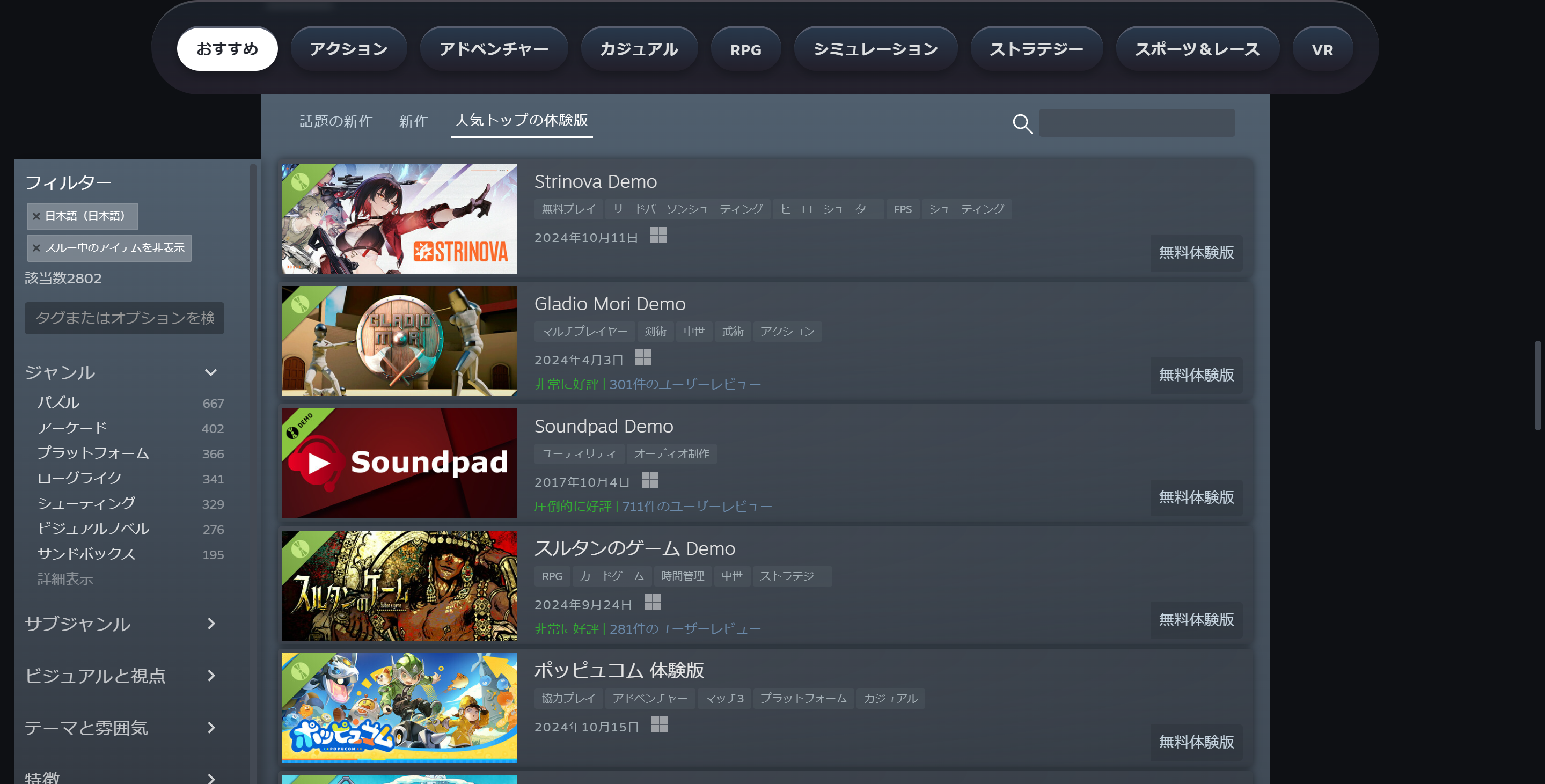1545x784 pixels.
Task: Click Windows icon on Soundpad Demo row
Action: coord(649,480)
